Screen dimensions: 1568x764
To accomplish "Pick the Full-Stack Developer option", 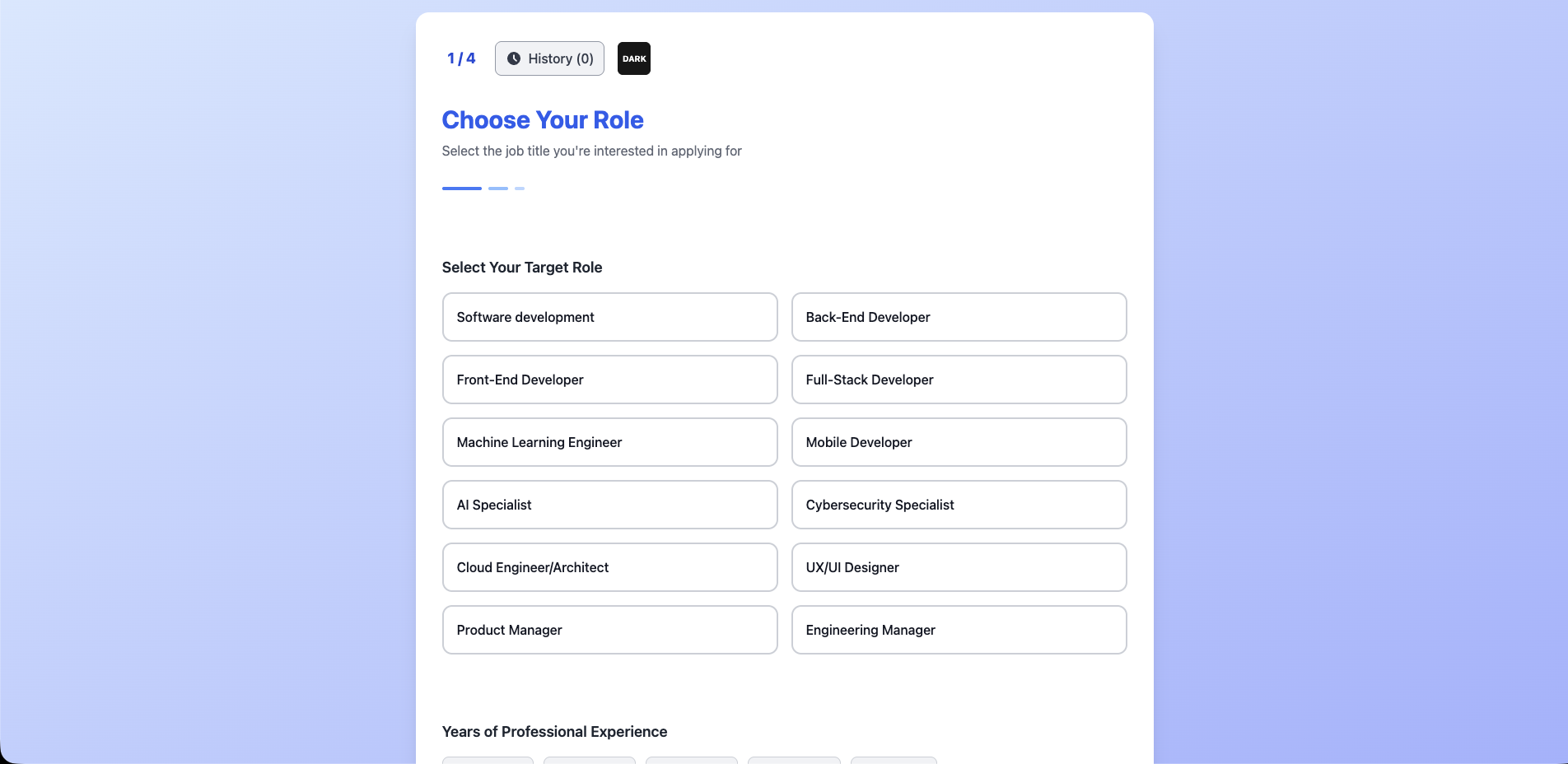I will 958,380.
